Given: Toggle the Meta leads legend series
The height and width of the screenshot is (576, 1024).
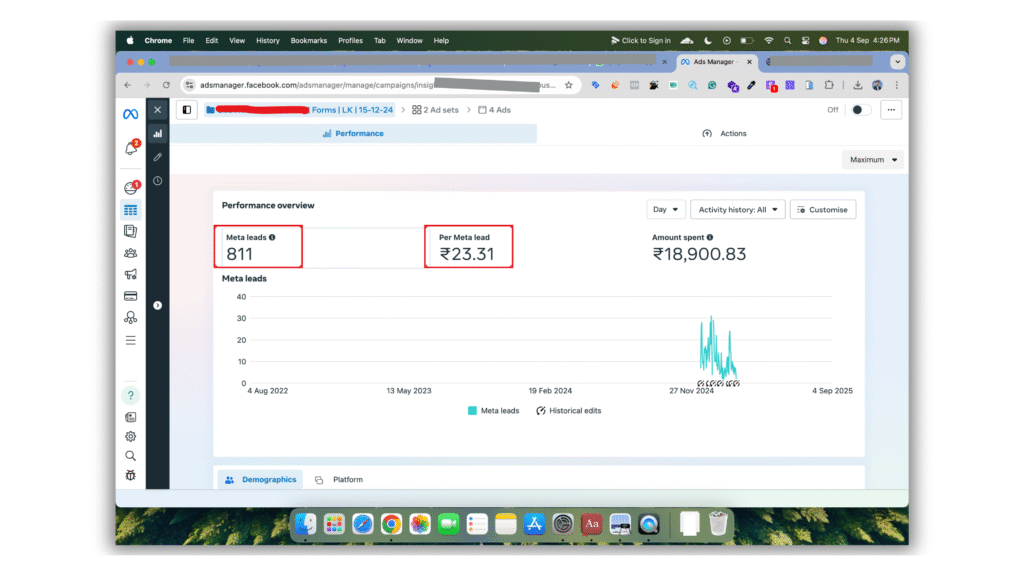Looking at the screenshot, I should tap(493, 411).
